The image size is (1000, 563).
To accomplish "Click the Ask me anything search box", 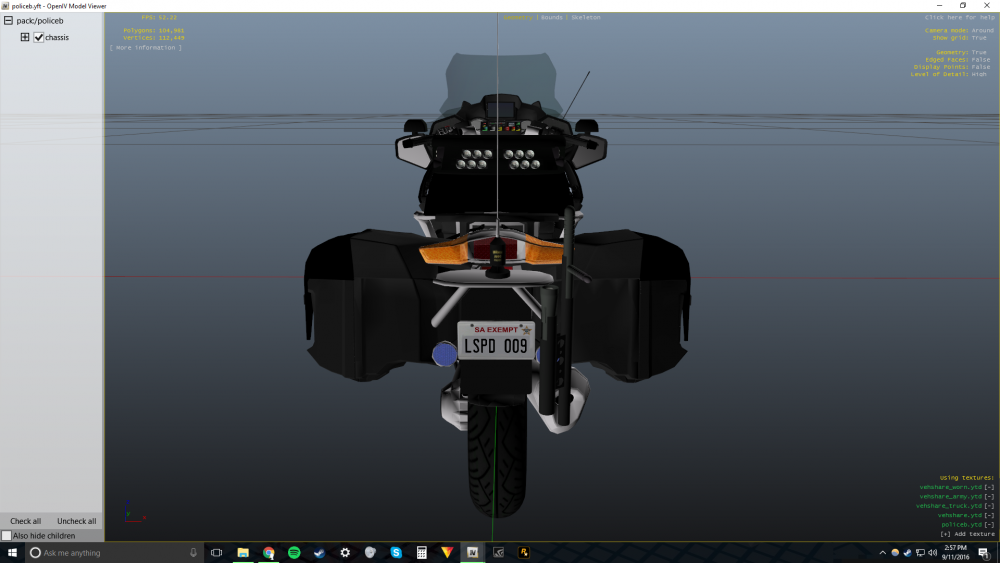I will [x=114, y=553].
